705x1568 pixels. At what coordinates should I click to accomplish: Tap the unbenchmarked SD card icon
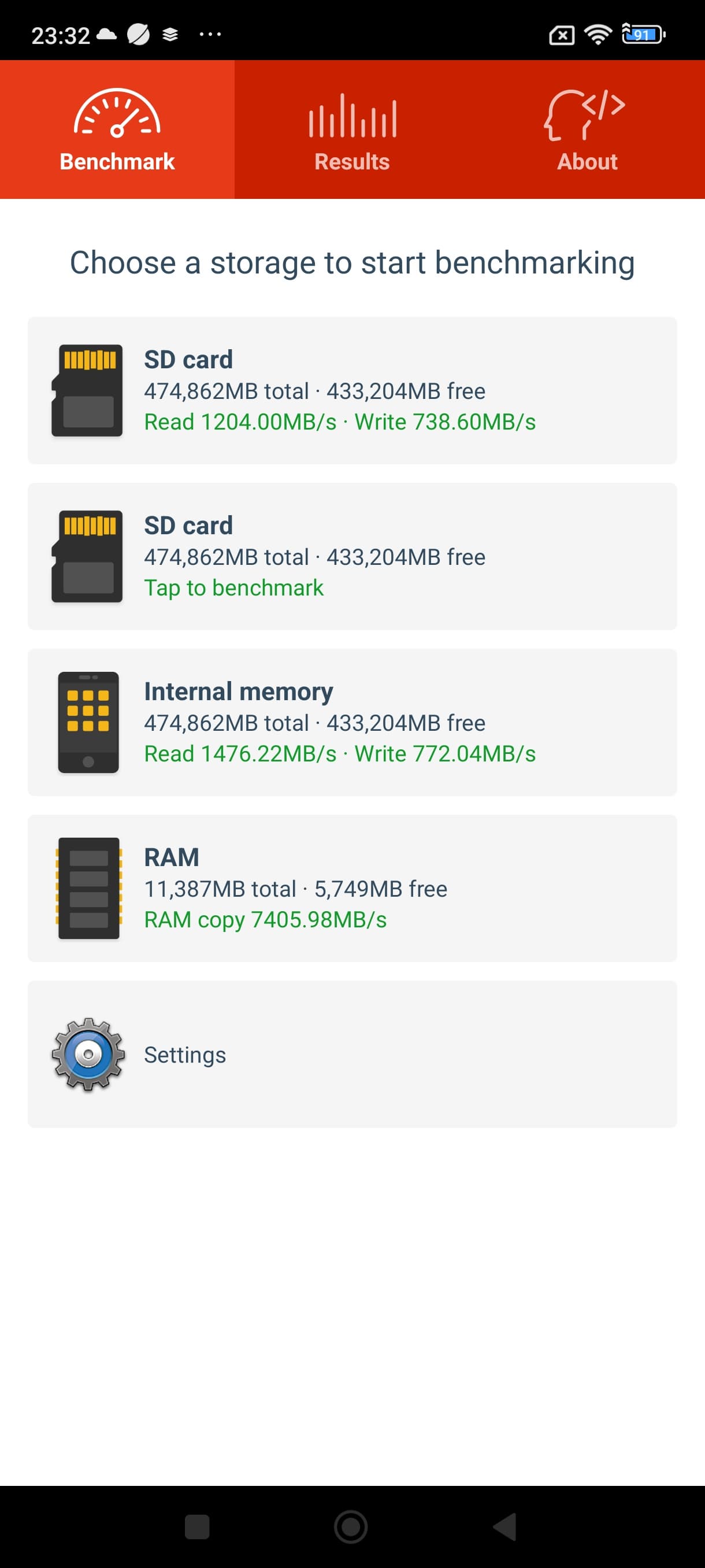click(88, 556)
